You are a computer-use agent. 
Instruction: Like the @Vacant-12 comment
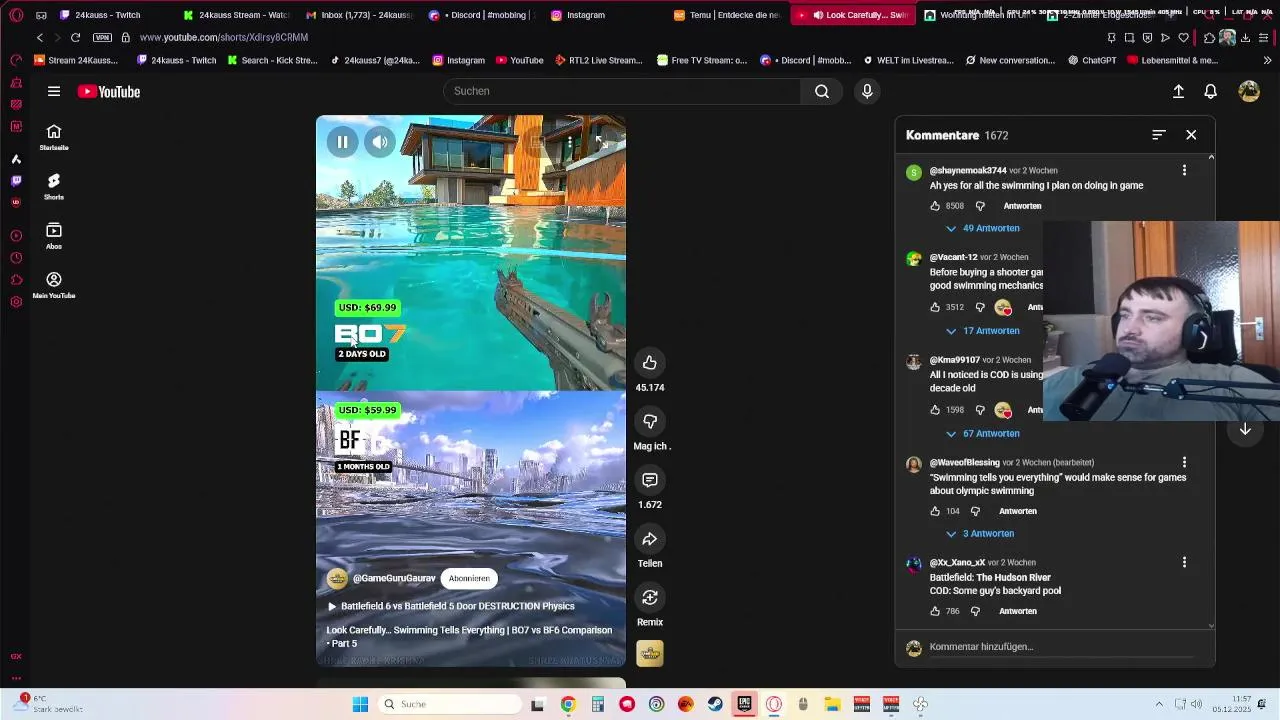[935, 308]
